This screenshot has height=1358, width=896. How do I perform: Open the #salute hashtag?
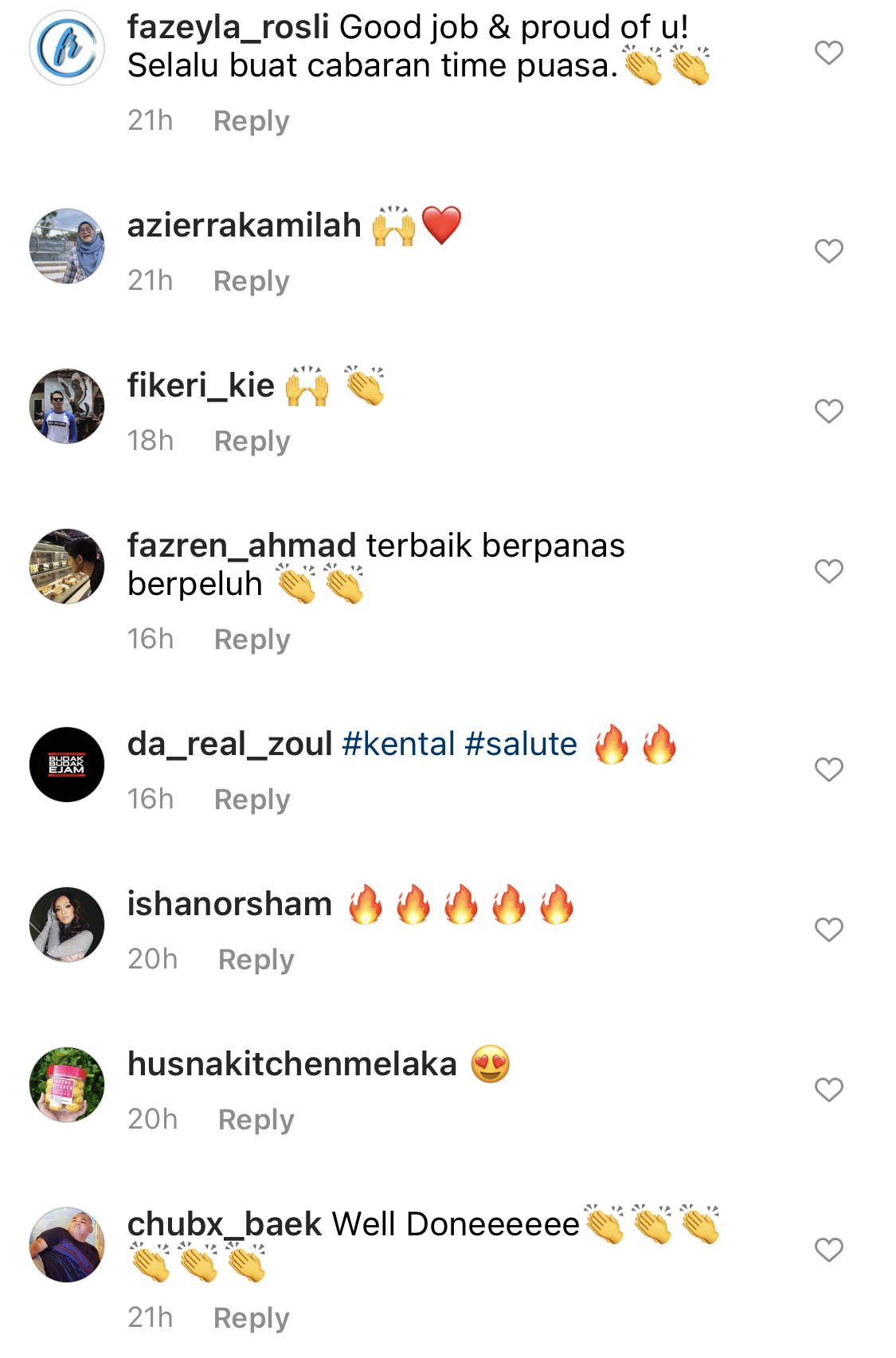click(x=521, y=744)
